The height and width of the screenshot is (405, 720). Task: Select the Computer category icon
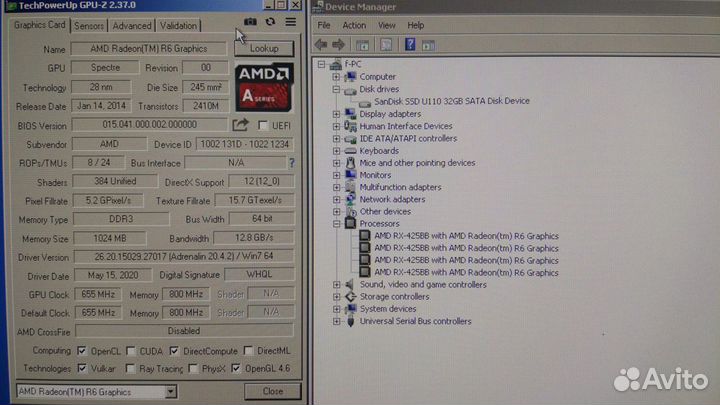[x=350, y=77]
